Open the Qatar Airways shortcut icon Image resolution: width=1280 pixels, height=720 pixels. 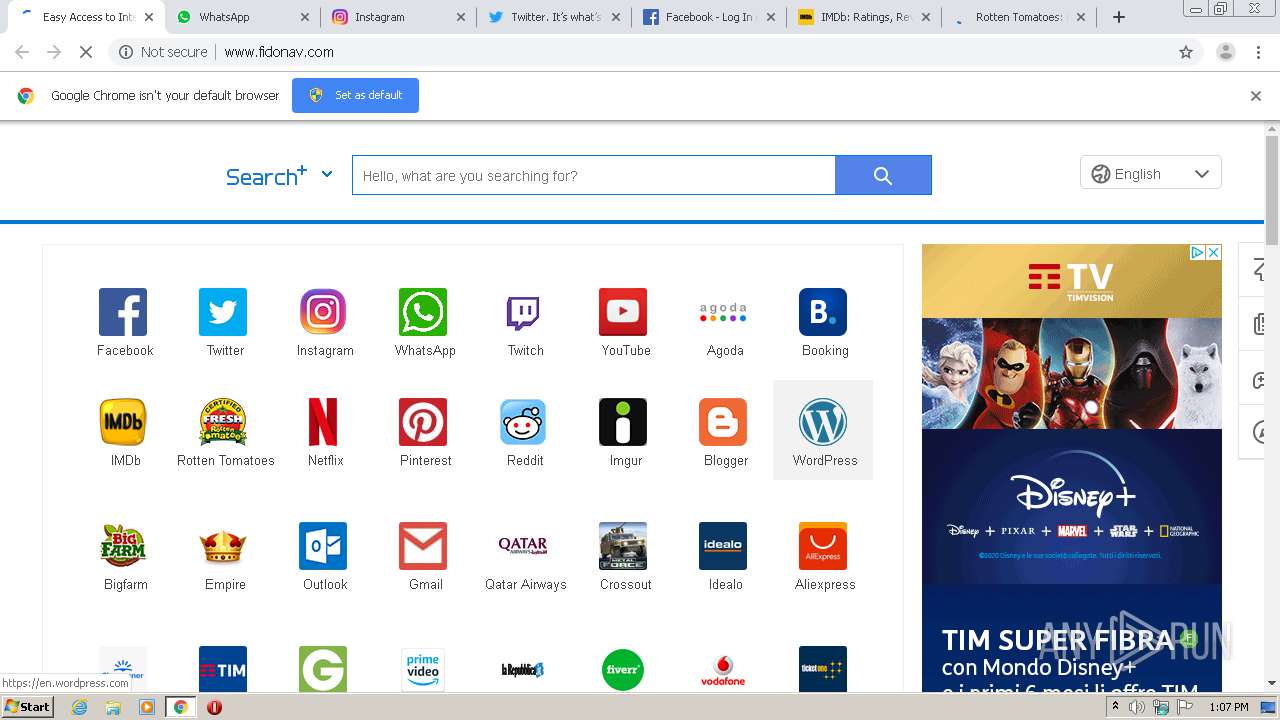click(523, 546)
